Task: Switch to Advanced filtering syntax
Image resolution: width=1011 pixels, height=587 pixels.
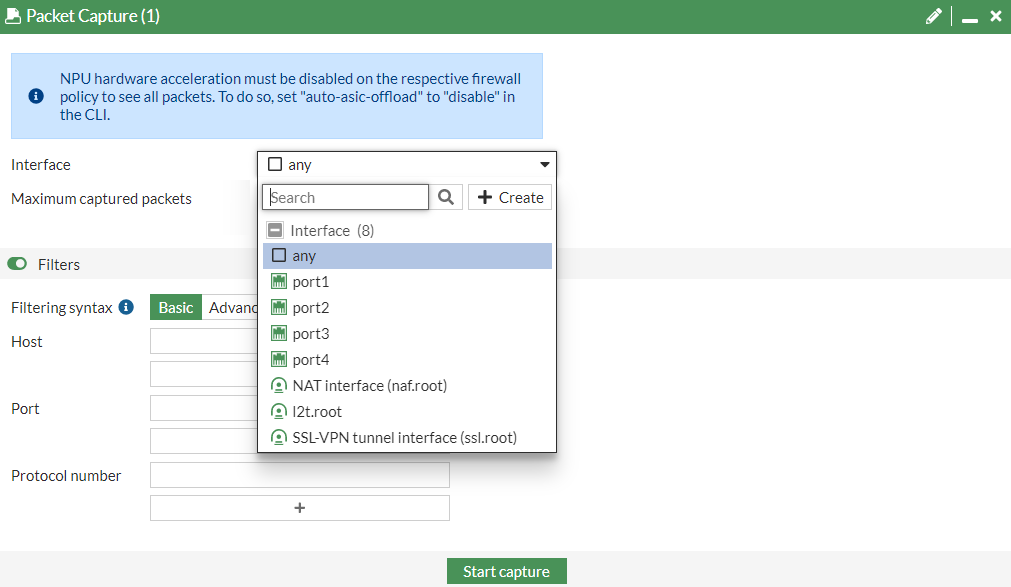Action: coord(230,307)
